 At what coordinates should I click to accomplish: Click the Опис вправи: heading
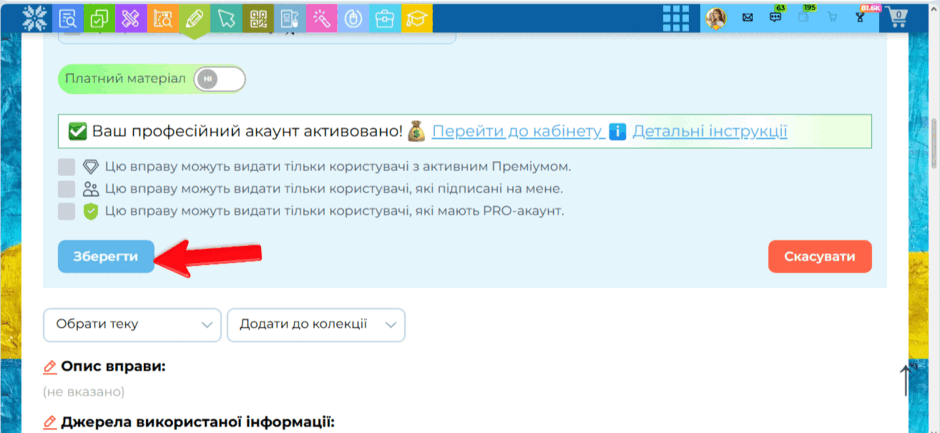(113, 367)
